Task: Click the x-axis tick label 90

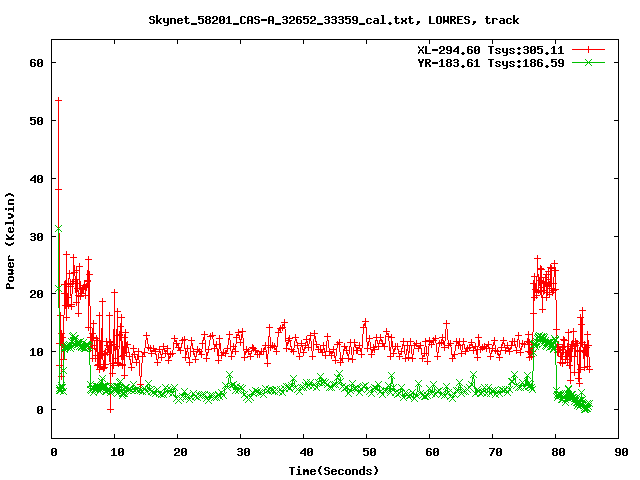Action: 621,452
